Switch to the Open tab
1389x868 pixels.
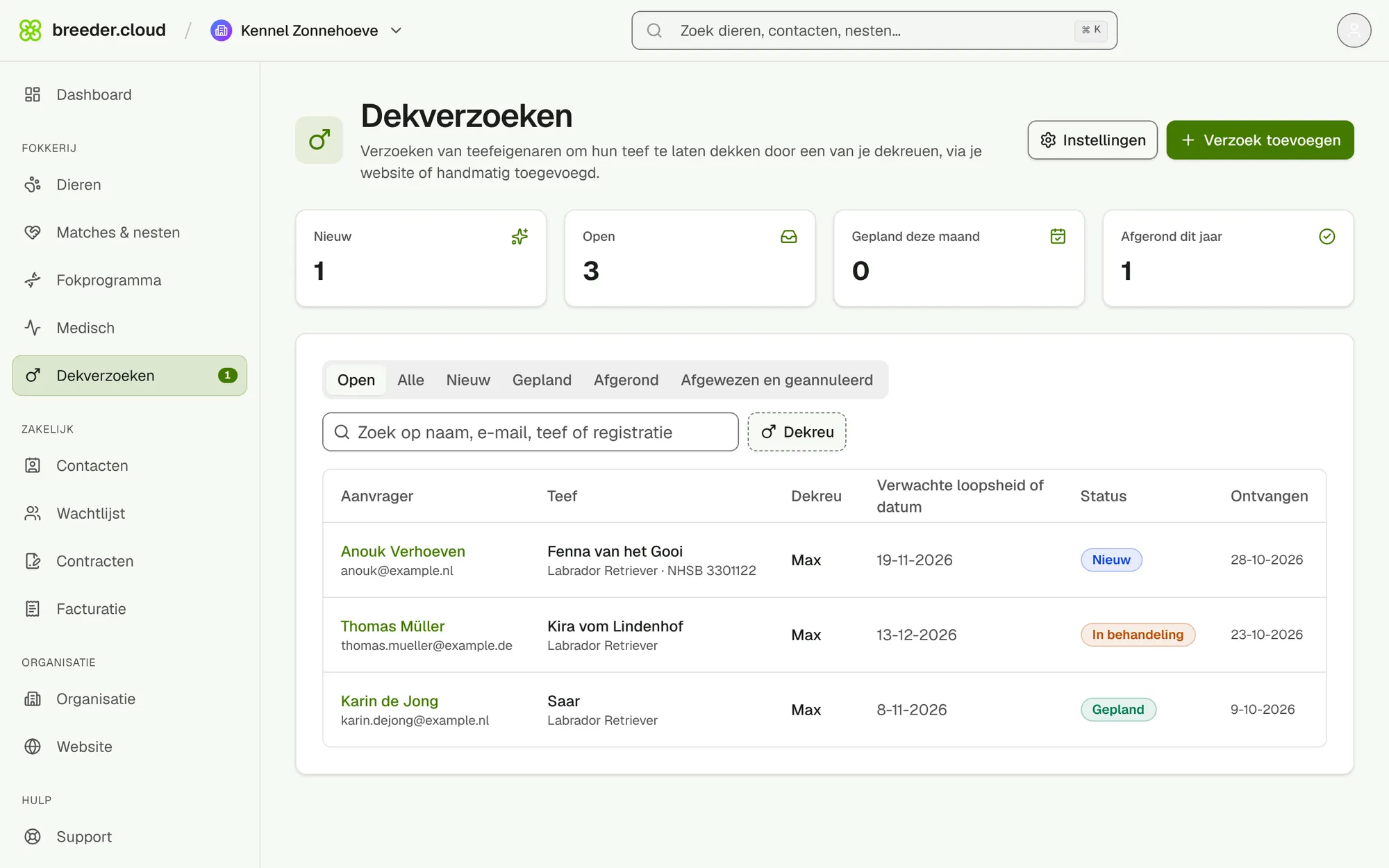pos(356,380)
